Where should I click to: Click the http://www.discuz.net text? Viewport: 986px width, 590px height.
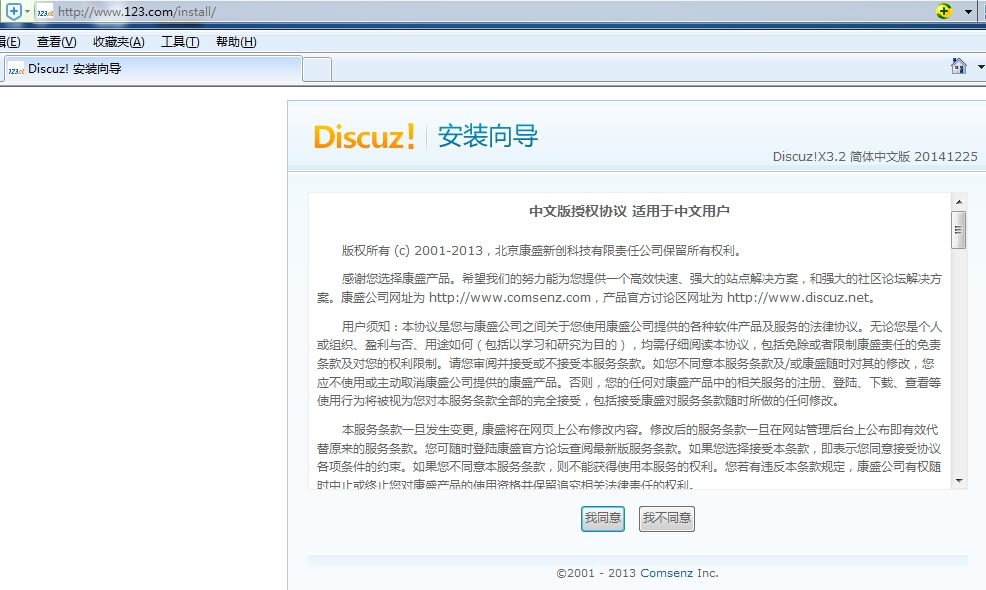click(798, 298)
